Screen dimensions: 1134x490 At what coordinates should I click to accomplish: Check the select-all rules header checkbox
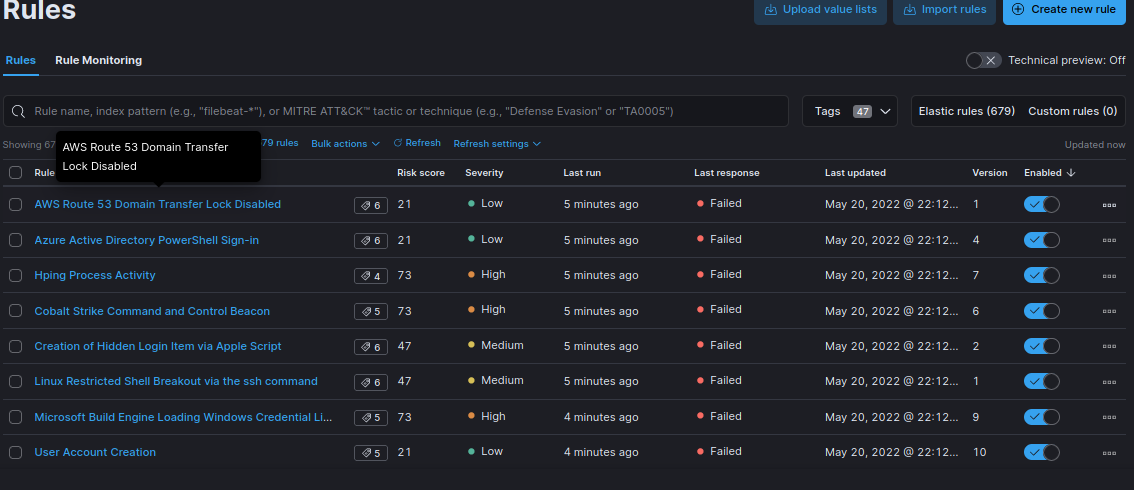(15, 173)
